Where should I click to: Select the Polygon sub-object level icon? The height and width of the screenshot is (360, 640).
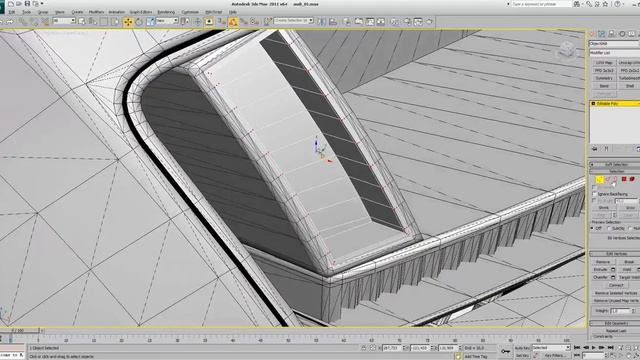(624, 179)
